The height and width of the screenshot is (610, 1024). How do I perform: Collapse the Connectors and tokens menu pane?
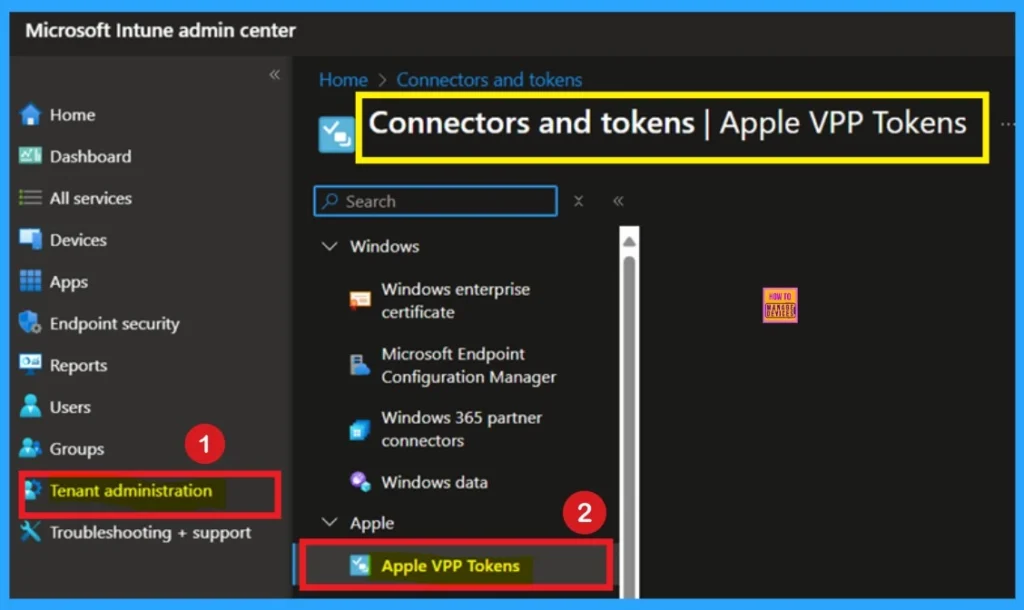coord(618,201)
